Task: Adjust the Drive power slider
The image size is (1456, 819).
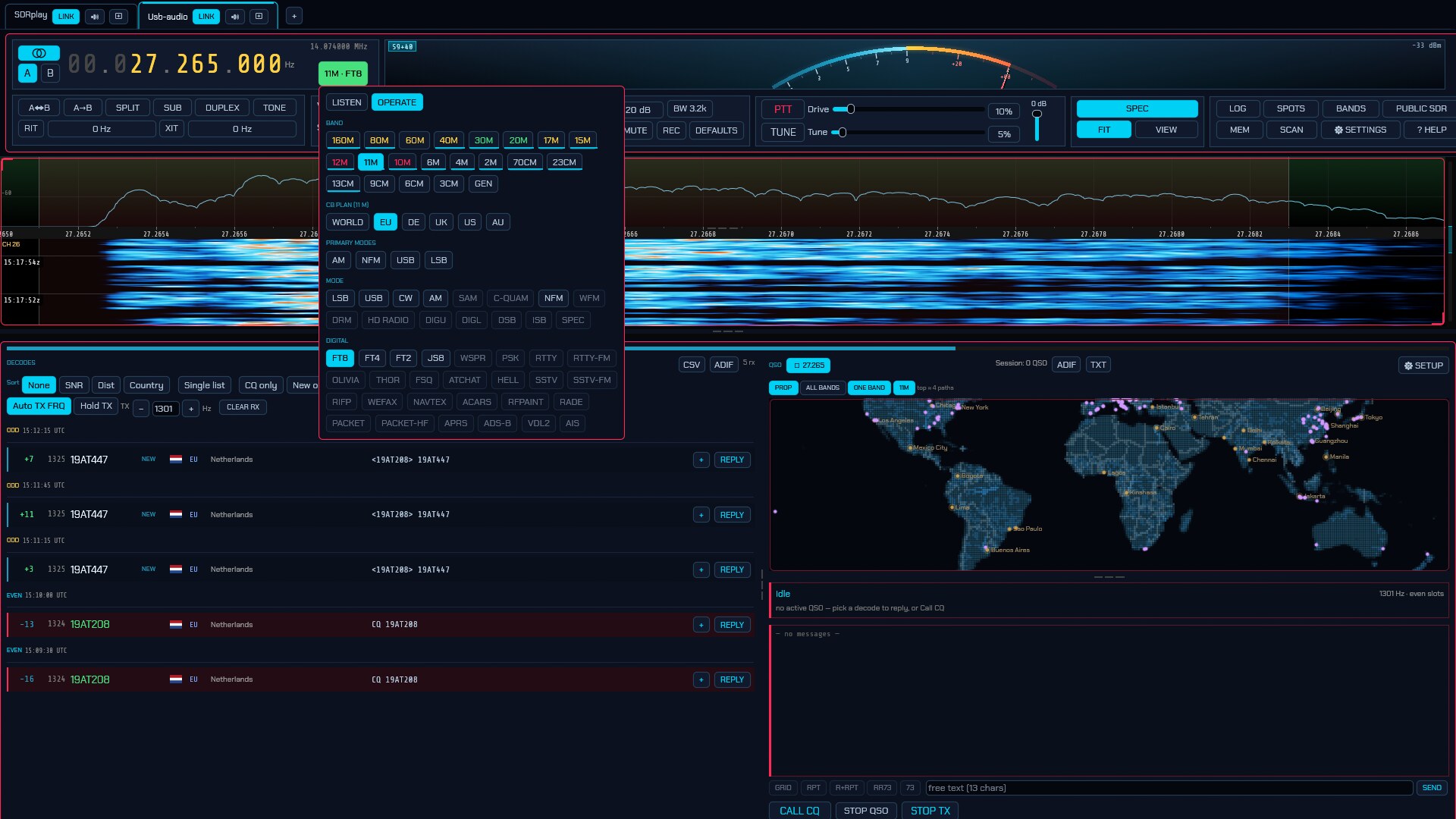Action: point(908,109)
